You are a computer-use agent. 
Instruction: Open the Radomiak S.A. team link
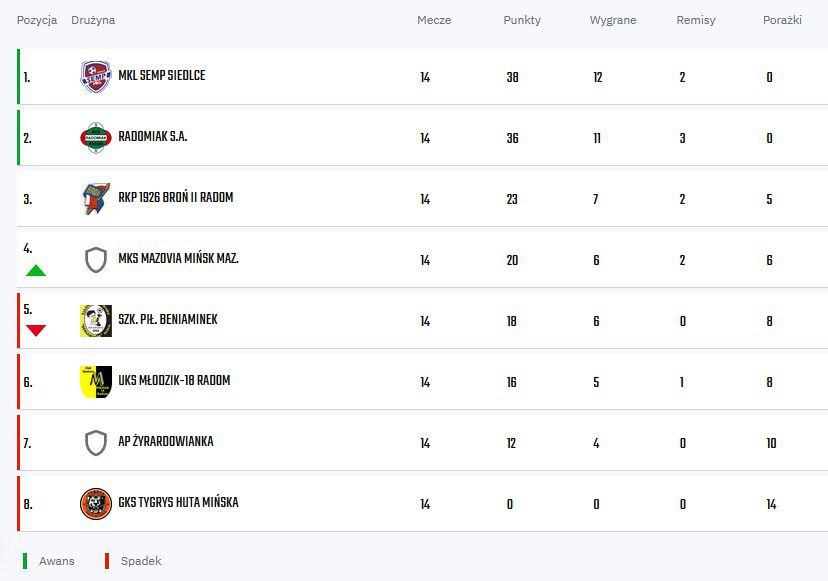pos(153,137)
